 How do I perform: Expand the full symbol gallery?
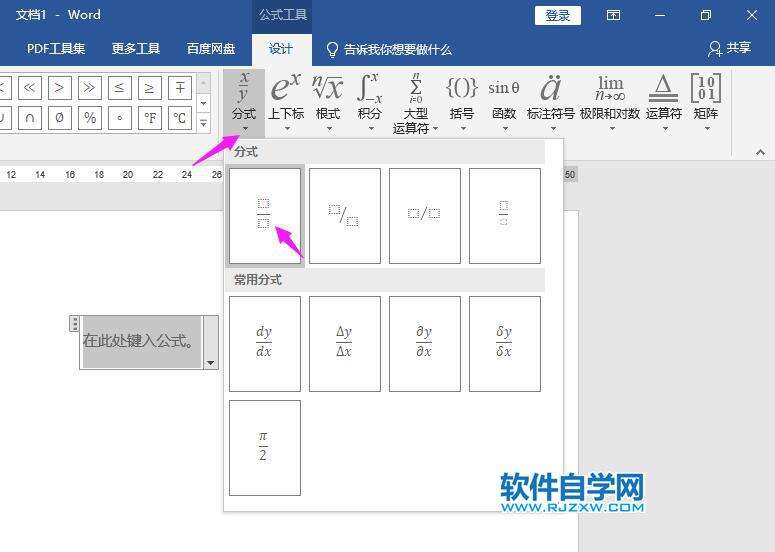[x=204, y=122]
